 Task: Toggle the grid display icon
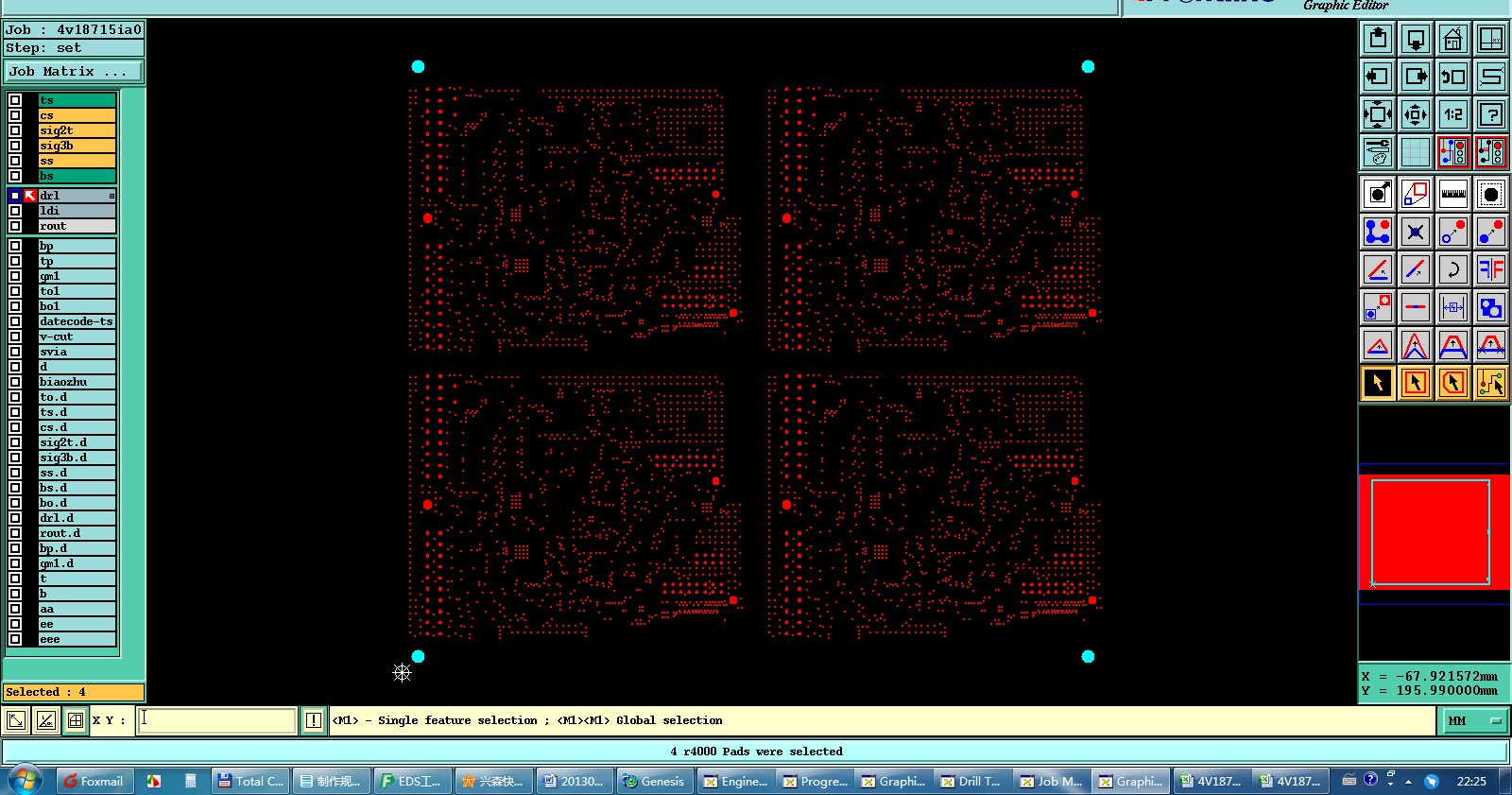pos(1416,152)
